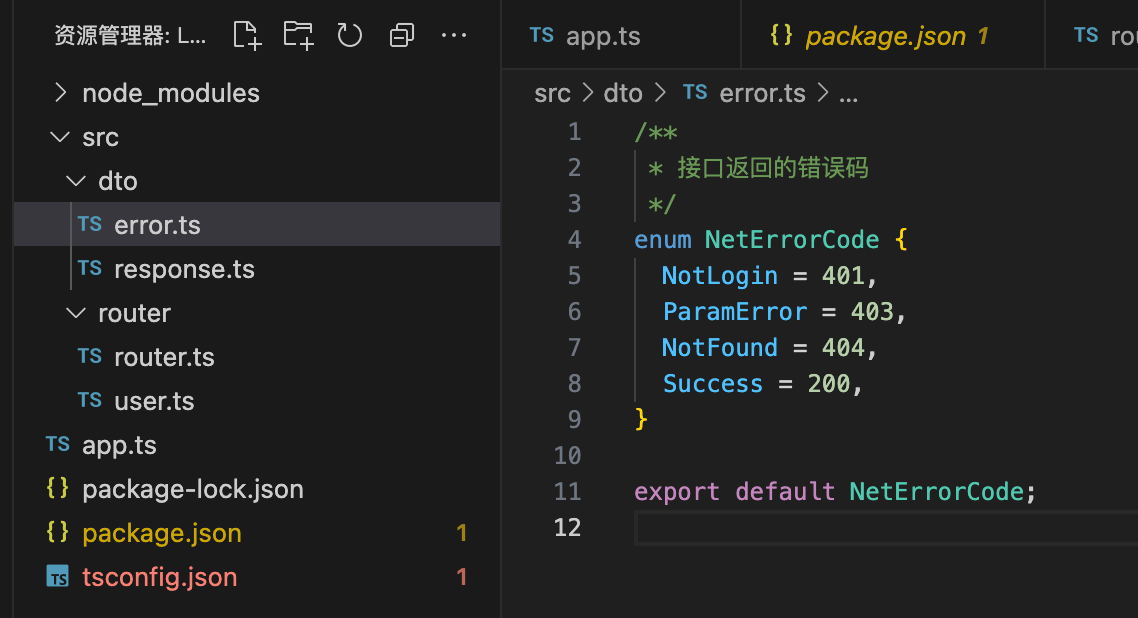Viewport: 1138px width, 618px height.
Task: Collapse the router folder
Action: [75, 312]
